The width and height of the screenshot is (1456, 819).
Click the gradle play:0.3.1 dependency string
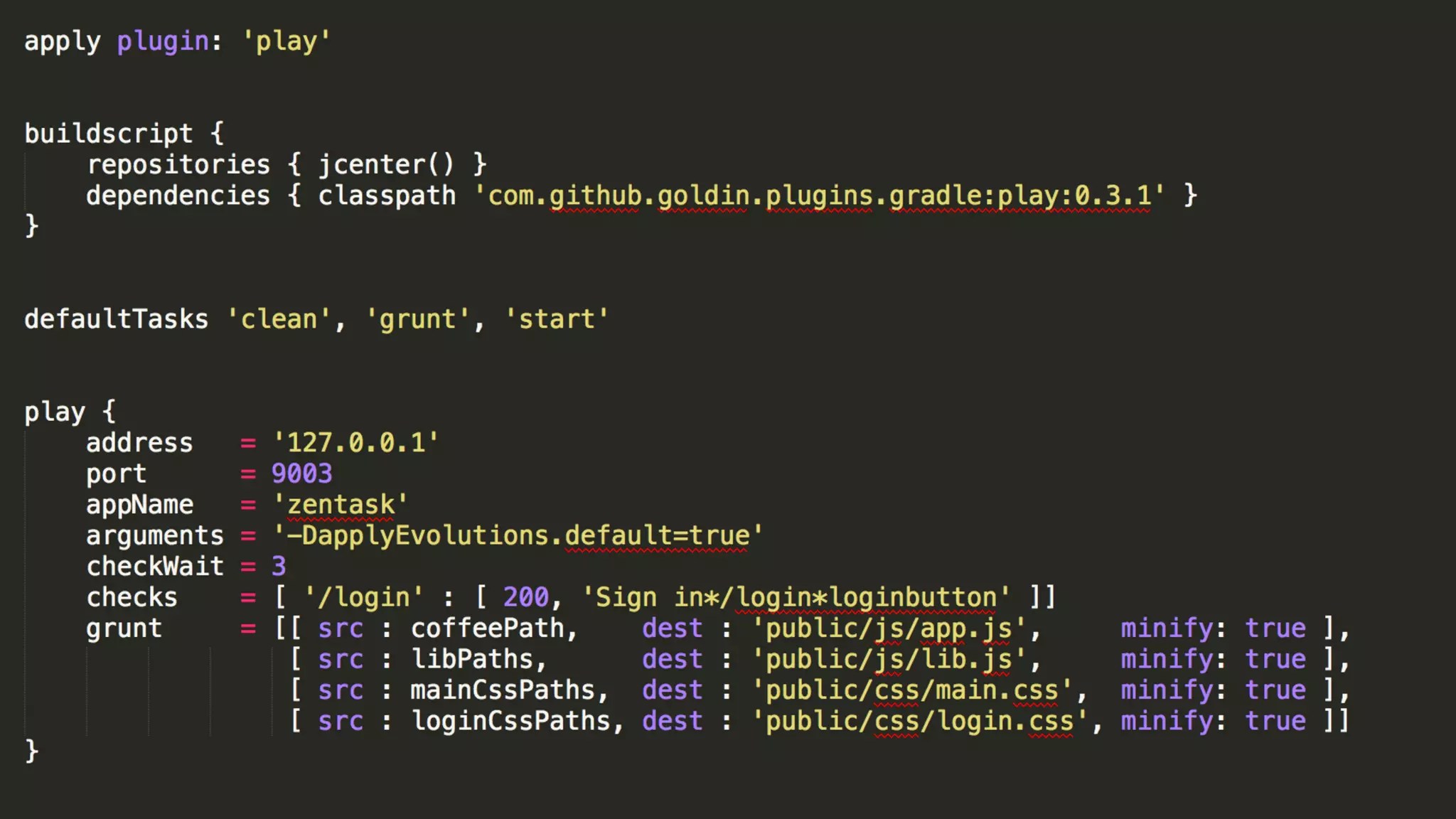[819, 196]
